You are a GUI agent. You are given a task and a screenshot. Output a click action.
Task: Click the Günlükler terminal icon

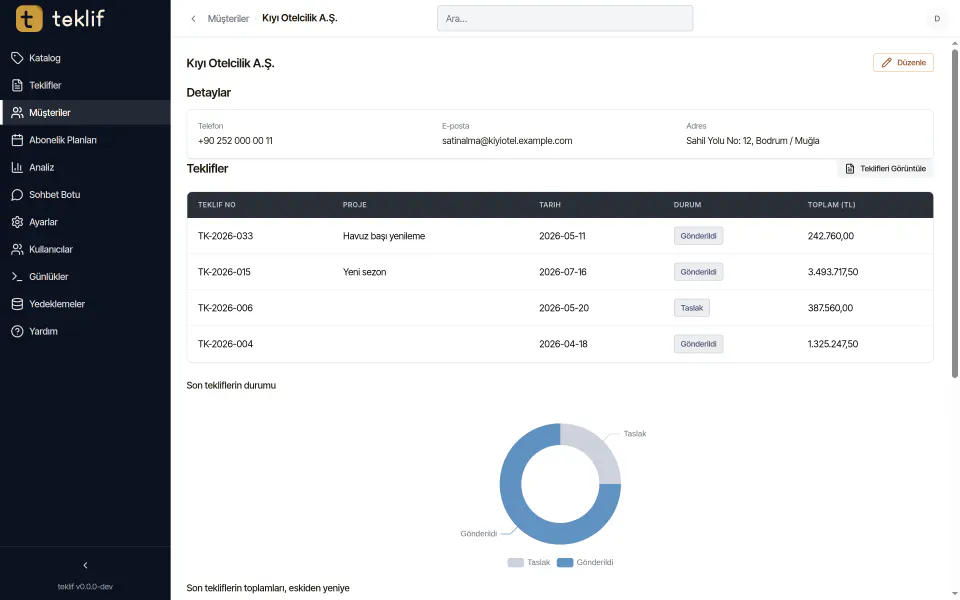point(17,277)
